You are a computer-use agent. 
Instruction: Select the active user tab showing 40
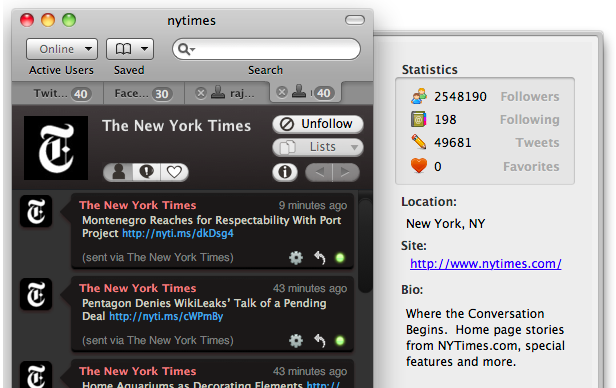306,92
